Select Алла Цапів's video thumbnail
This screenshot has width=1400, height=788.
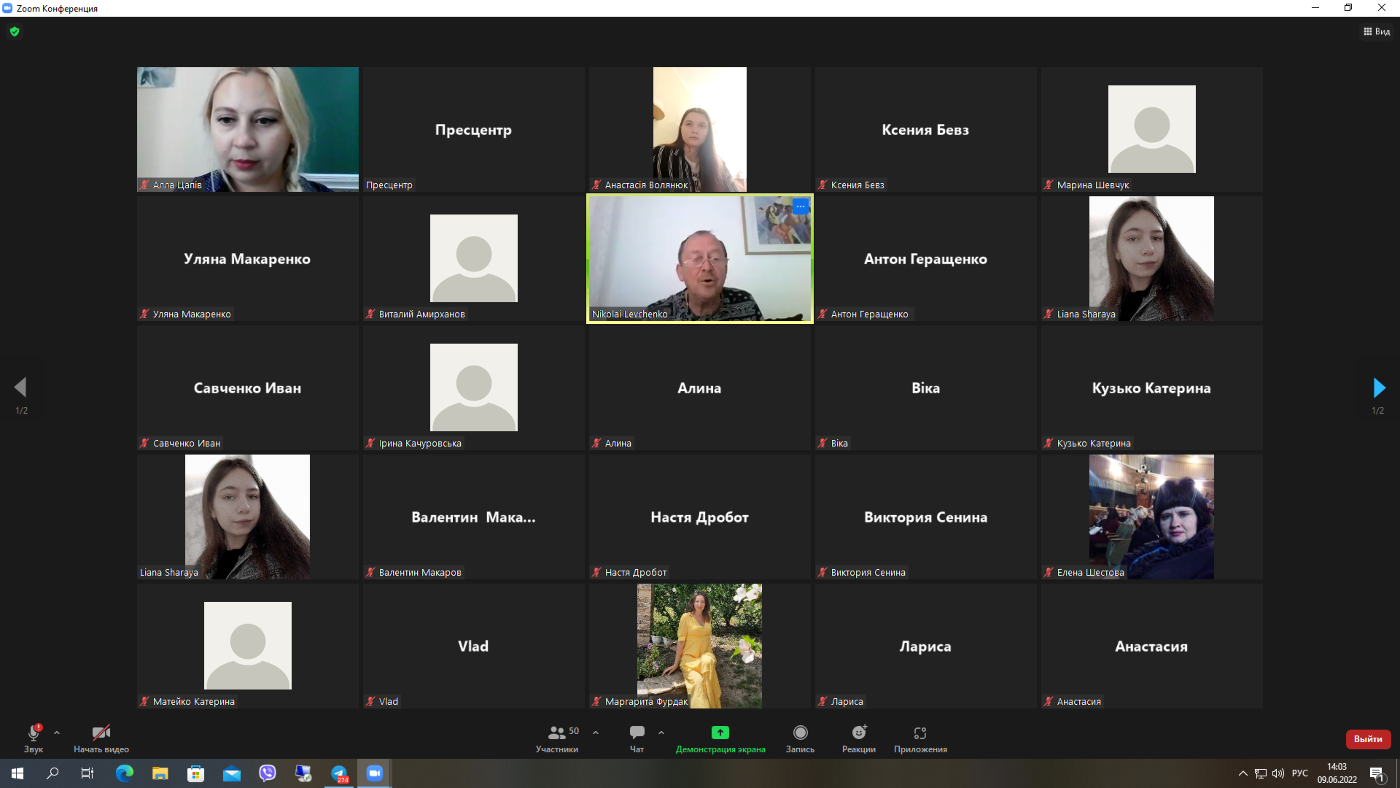pos(248,129)
